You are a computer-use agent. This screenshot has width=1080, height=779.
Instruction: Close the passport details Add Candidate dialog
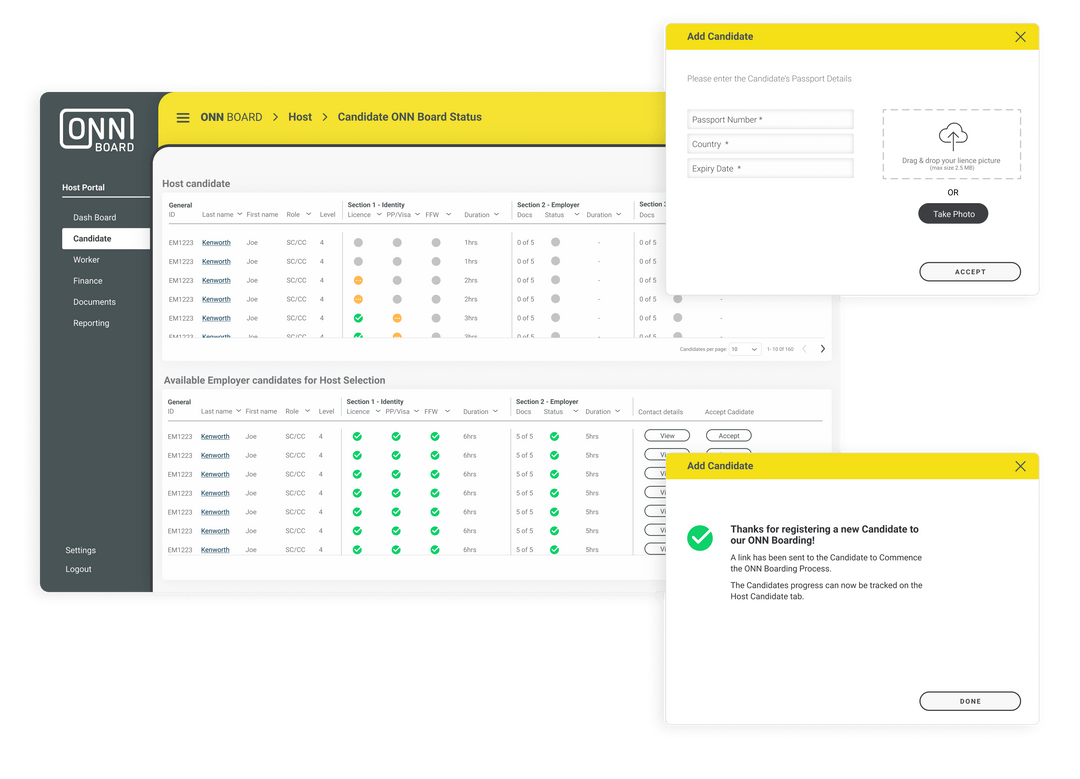point(1020,37)
